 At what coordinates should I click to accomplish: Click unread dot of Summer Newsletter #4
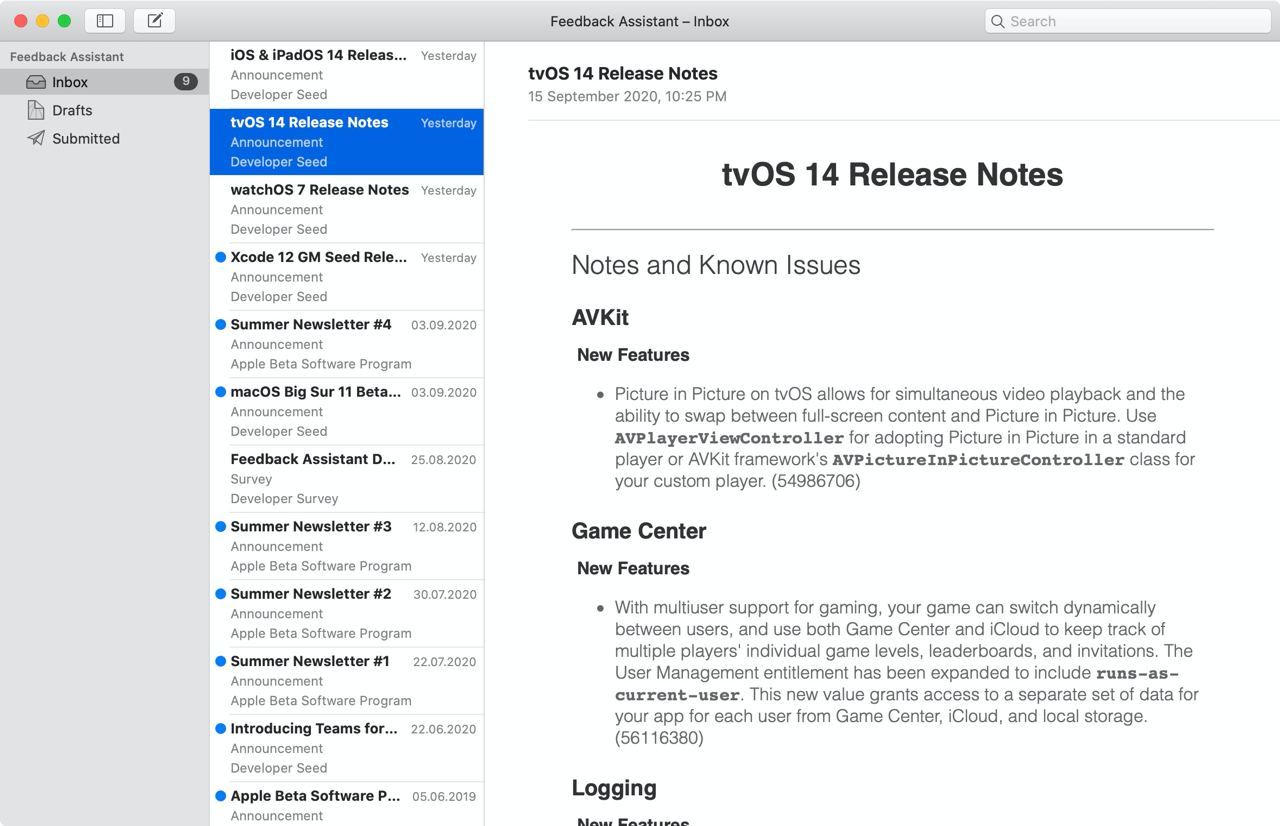(x=220, y=324)
